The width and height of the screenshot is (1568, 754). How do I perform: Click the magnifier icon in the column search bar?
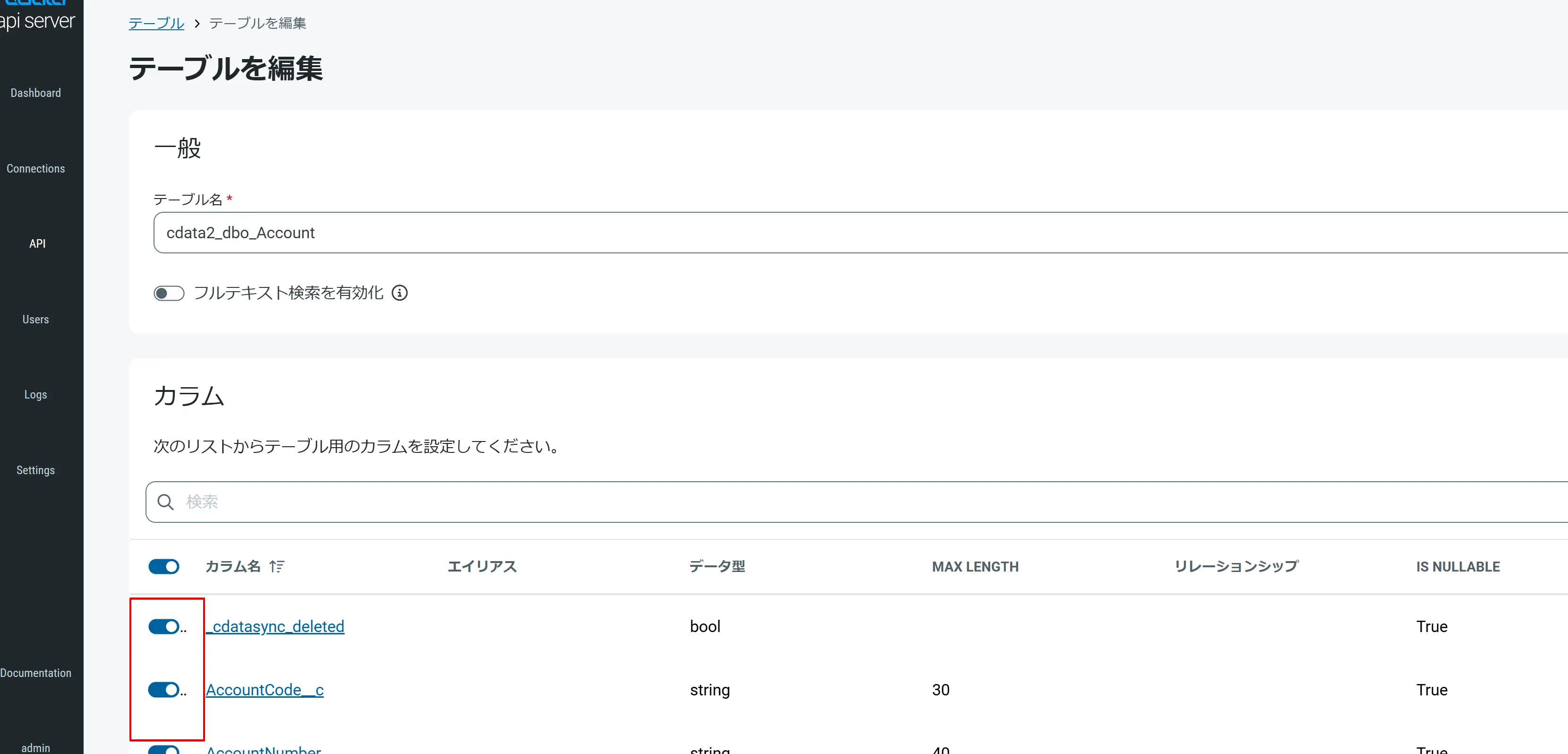[x=165, y=502]
